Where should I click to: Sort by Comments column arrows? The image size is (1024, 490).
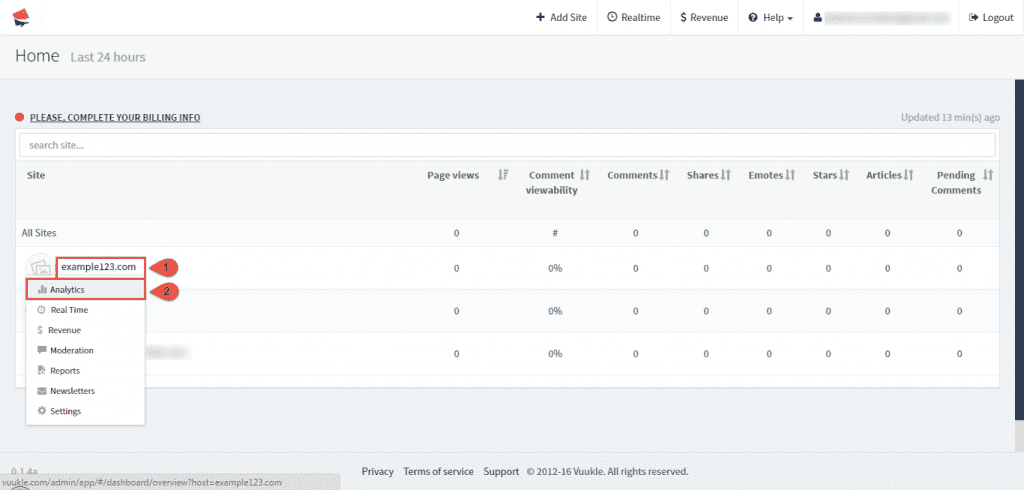(664, 175)
